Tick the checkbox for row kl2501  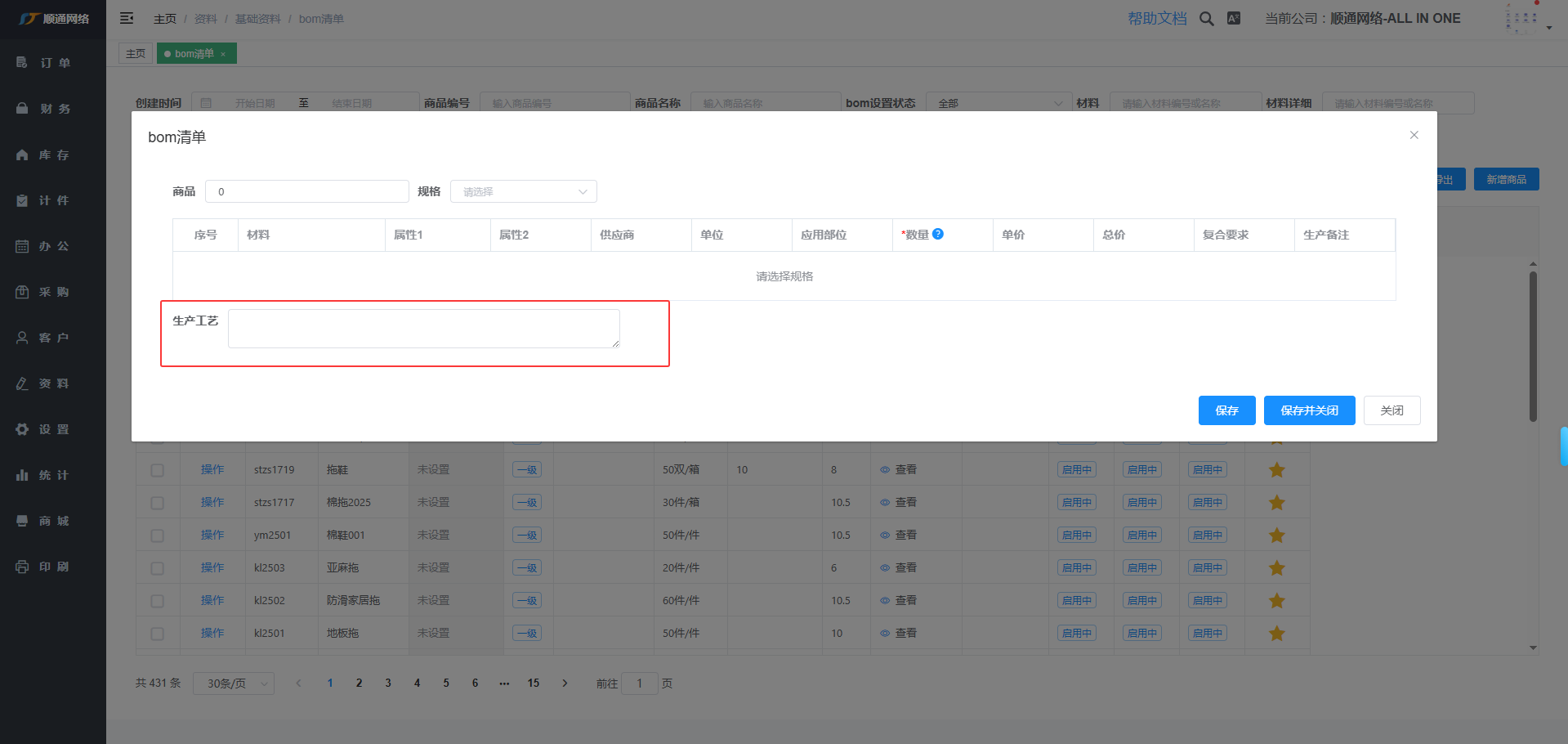[x=158, y=634]
